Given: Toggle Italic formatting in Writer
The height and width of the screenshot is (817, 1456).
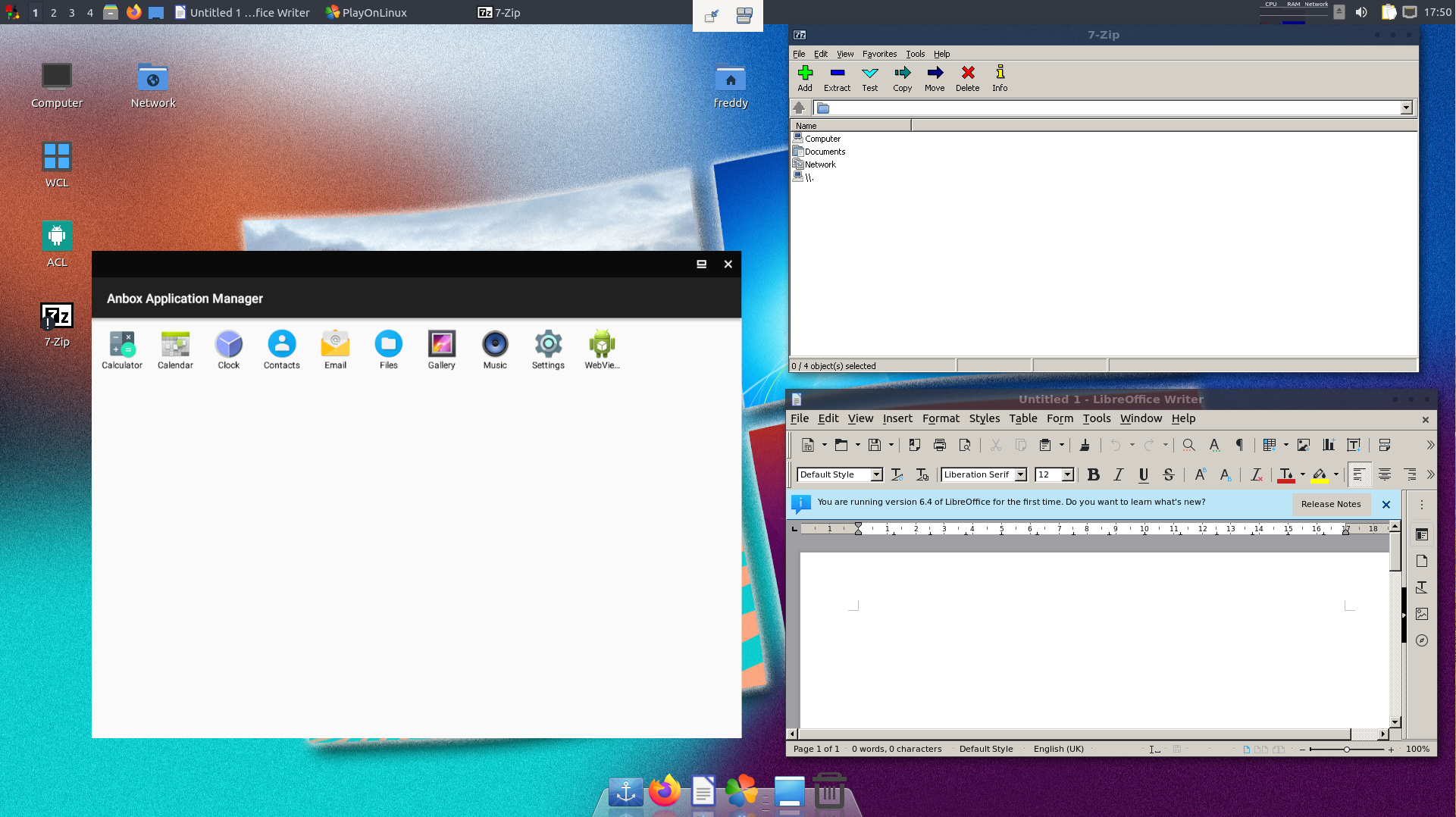Looking at the screenshot, I should coord(1118,475).
